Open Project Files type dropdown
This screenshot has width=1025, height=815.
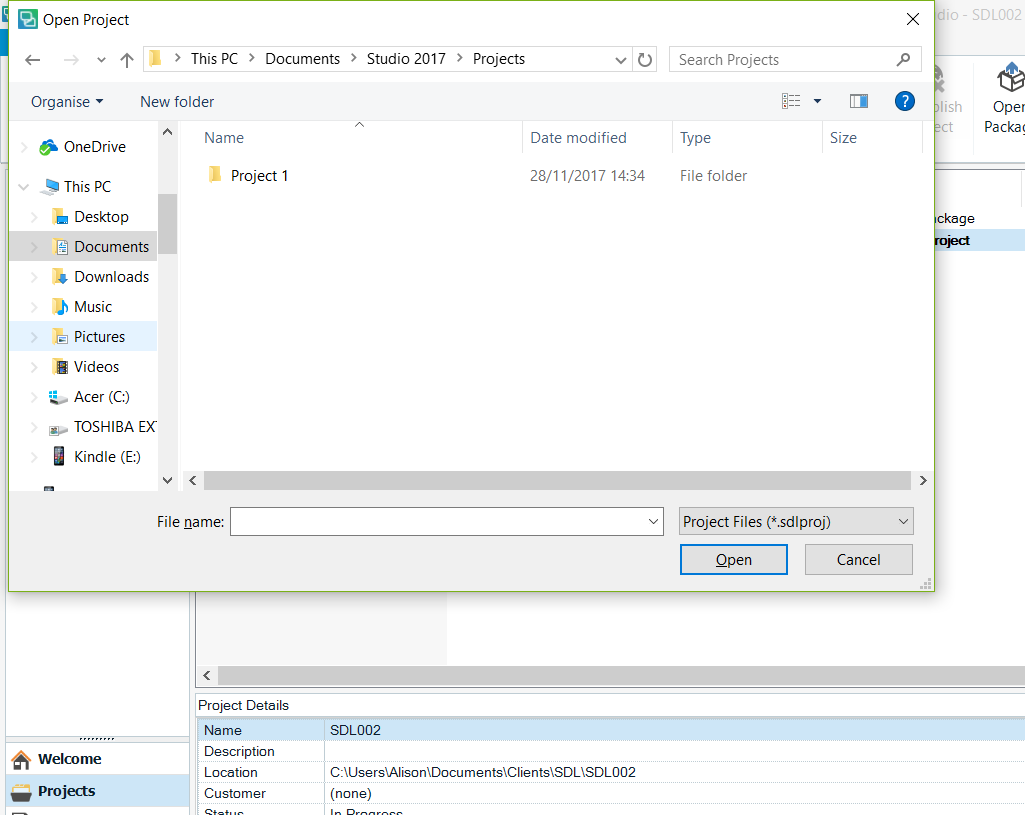click(x=795, y=522)
